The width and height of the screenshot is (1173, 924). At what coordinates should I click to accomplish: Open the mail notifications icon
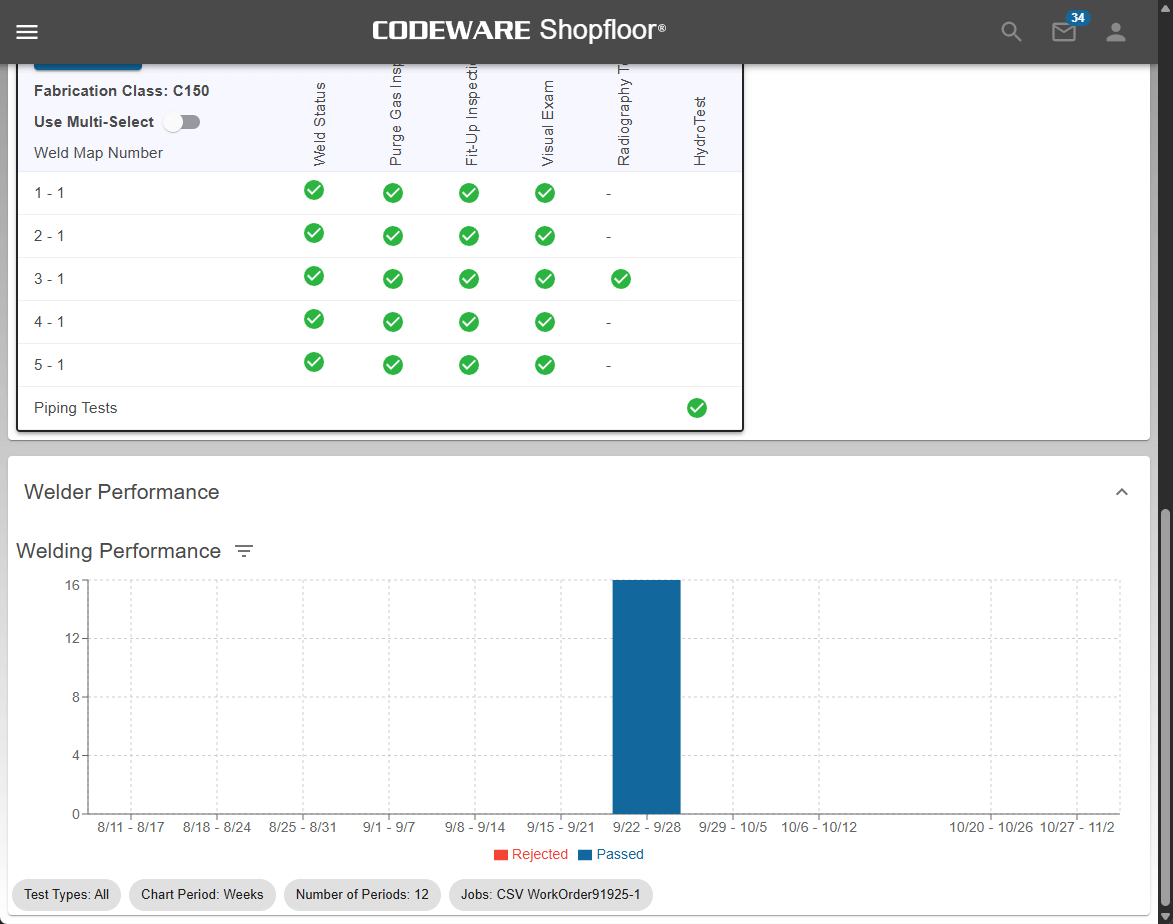pyautogui.click(x=1064, y=32)
